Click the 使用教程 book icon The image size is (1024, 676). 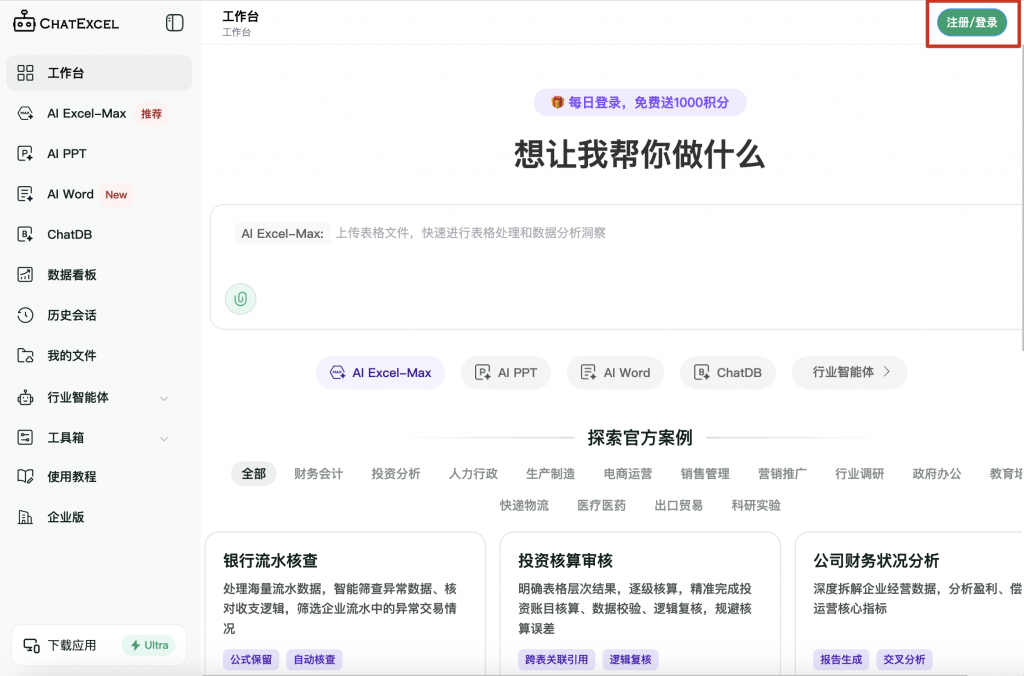tap(25, 477)
